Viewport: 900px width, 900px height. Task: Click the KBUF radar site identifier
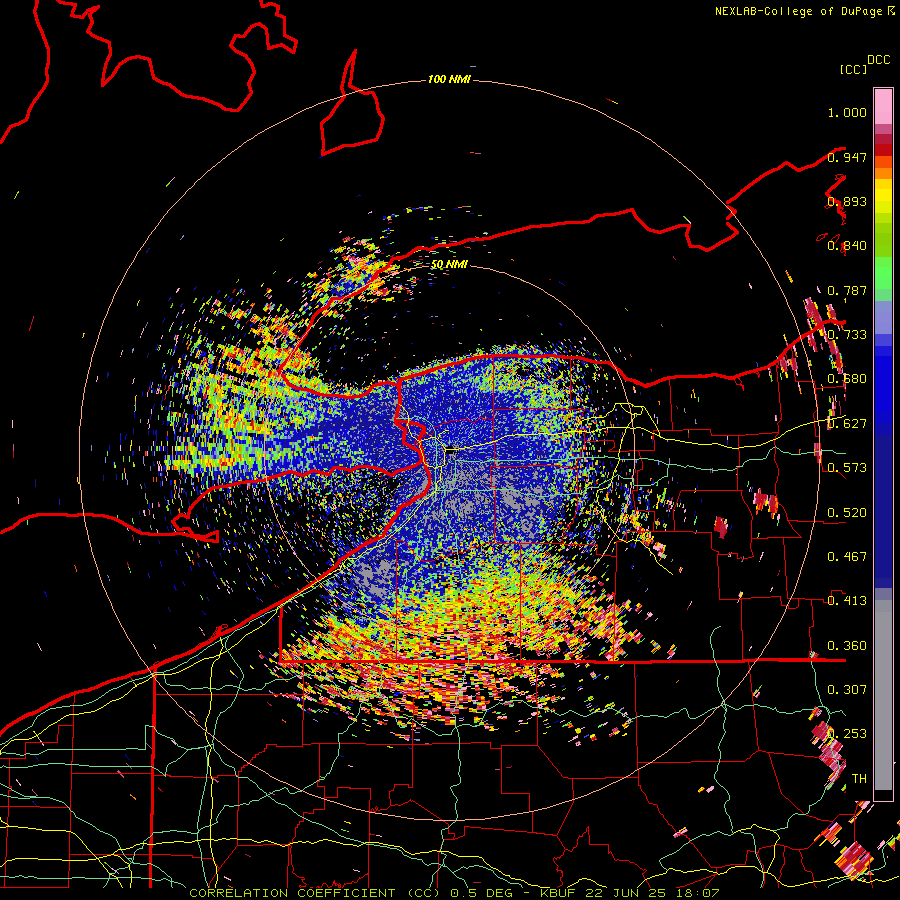coord(557,893)
